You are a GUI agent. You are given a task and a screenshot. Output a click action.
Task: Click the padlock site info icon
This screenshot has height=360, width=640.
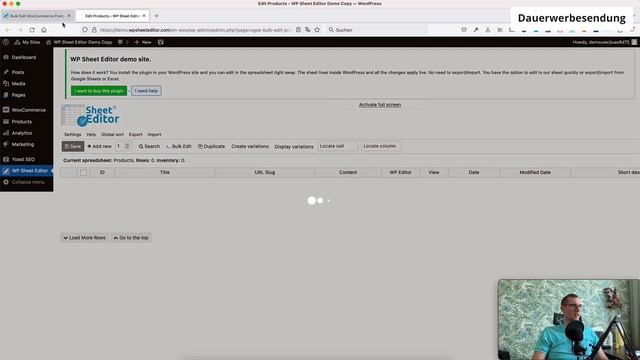(x=94, y=30)
